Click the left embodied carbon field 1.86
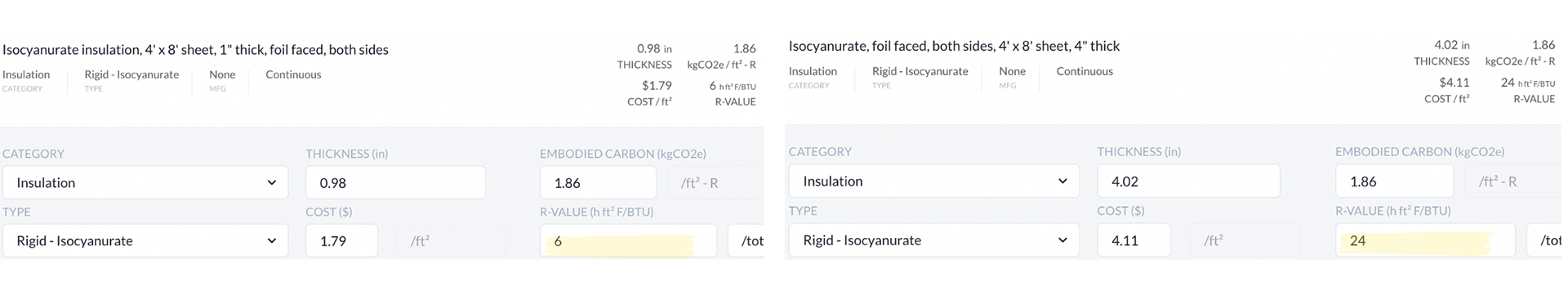This screenshot has height=305, width=1568. point(598,182)
